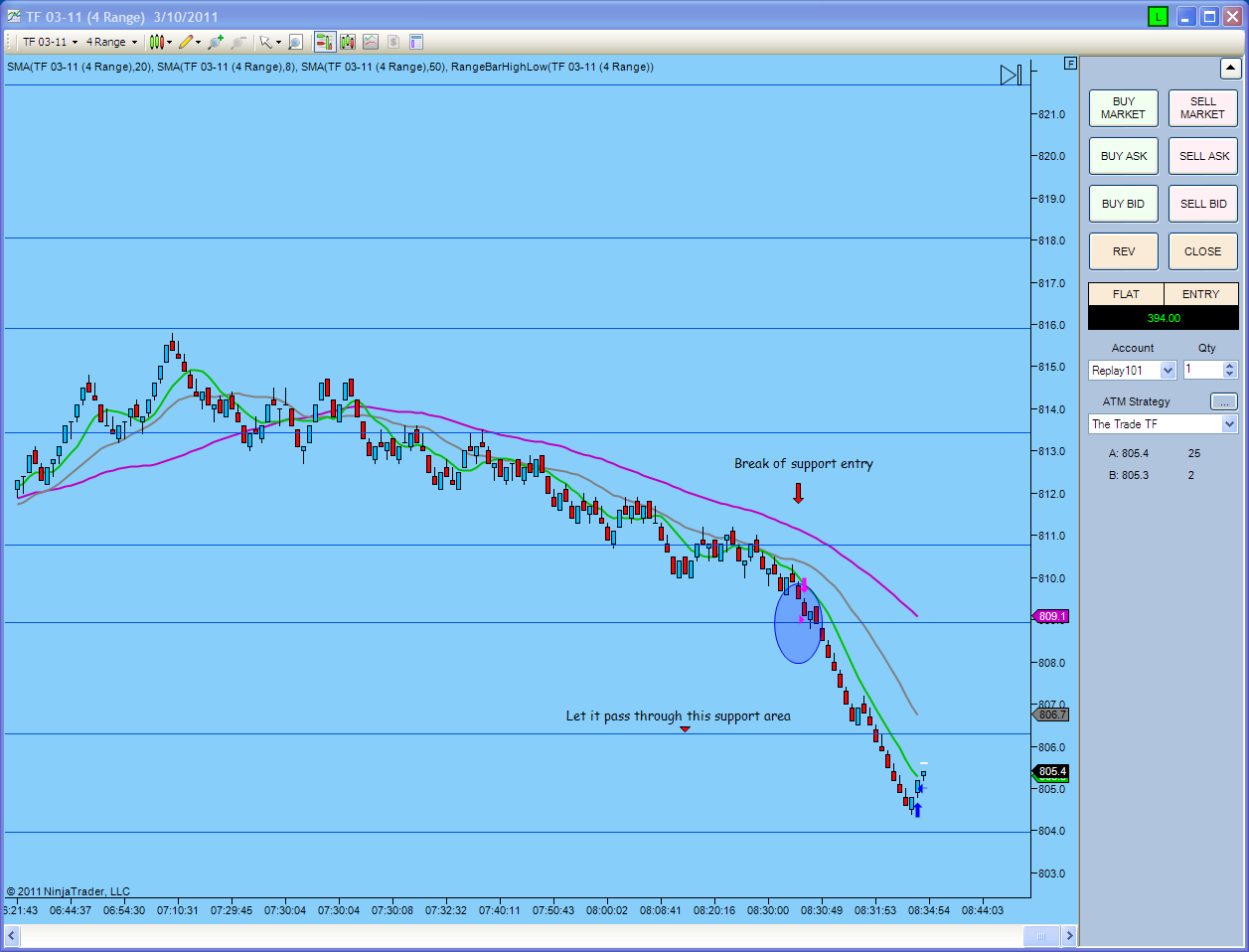This screenshot has height=952, width=1249.
Task: Click the CLOSE position button
Action: tap(1202, 251)
